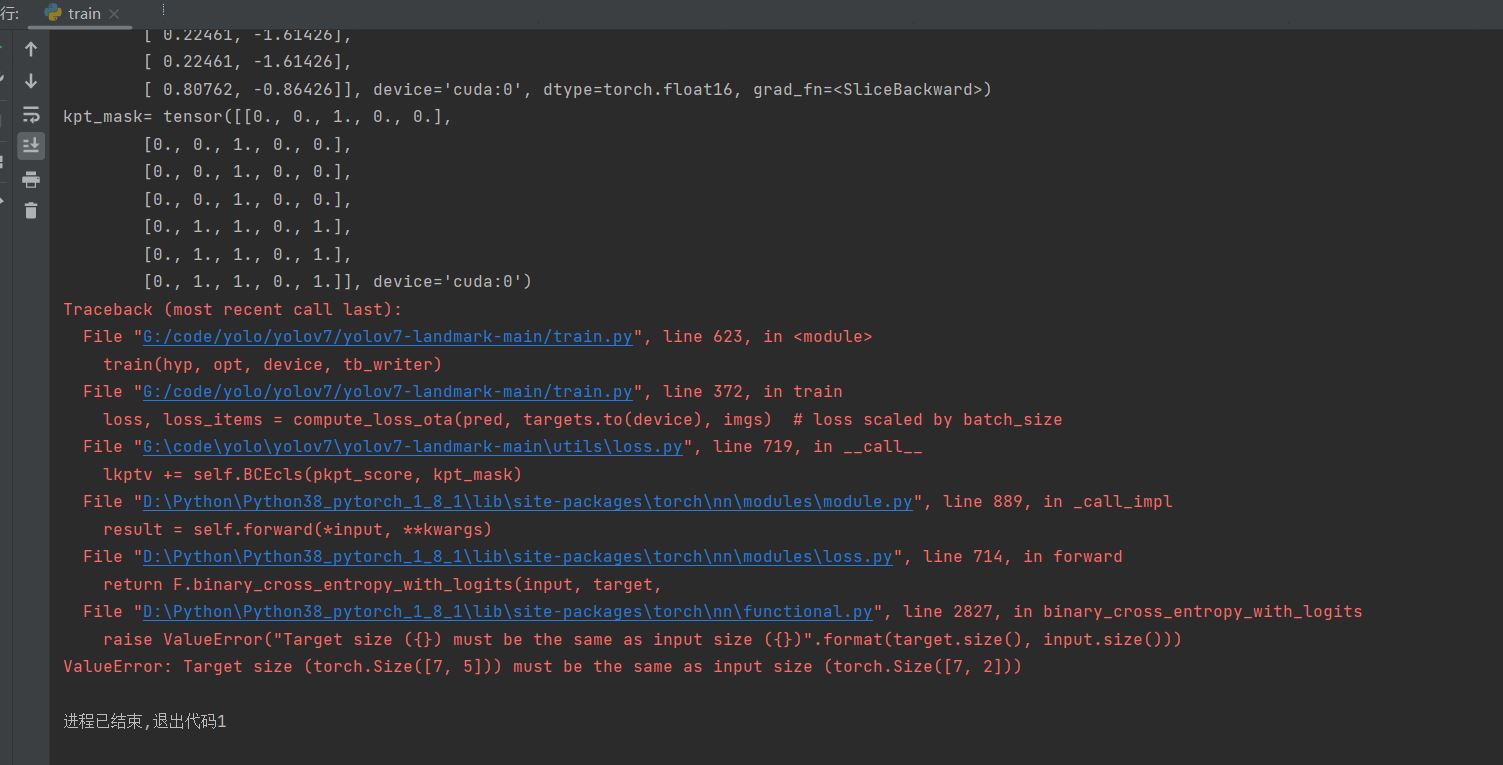The width and height of the screenshot is (1503, 765).
Task: Select the Up the Stack Trace arrow icon
Action: point(31,48)
